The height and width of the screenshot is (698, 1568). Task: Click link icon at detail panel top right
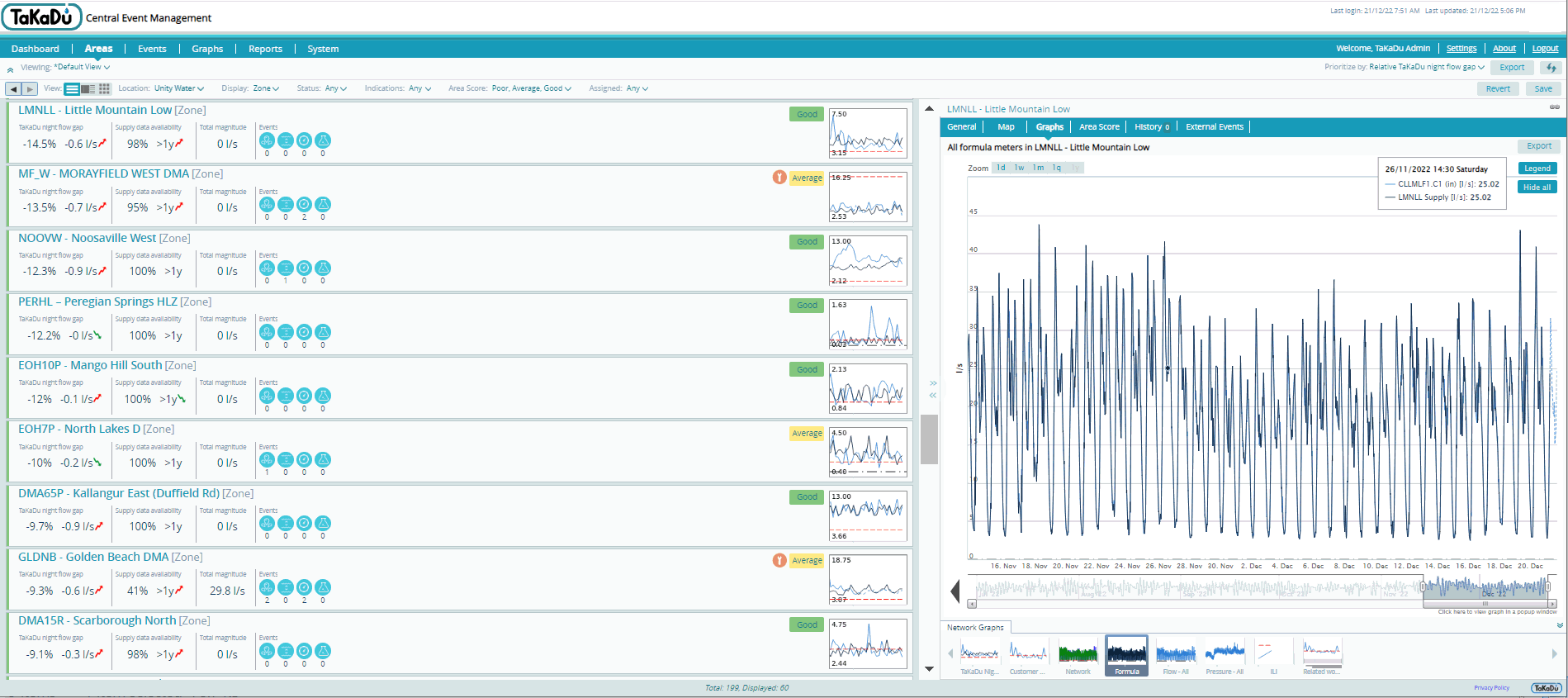(x=1555, y=107)
